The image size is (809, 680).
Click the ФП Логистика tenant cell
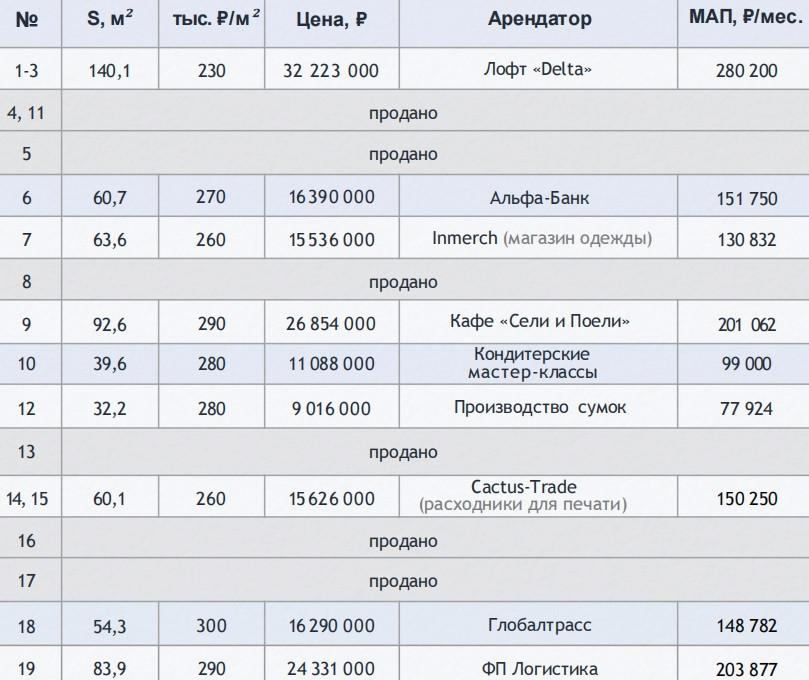click(x=539, y=667)
